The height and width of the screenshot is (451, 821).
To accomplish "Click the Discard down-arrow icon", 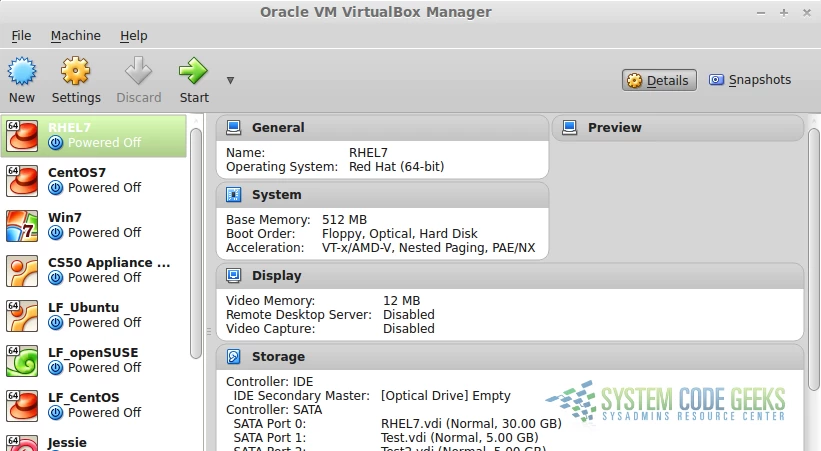I will pyautogui.click(x=138, y=72).
